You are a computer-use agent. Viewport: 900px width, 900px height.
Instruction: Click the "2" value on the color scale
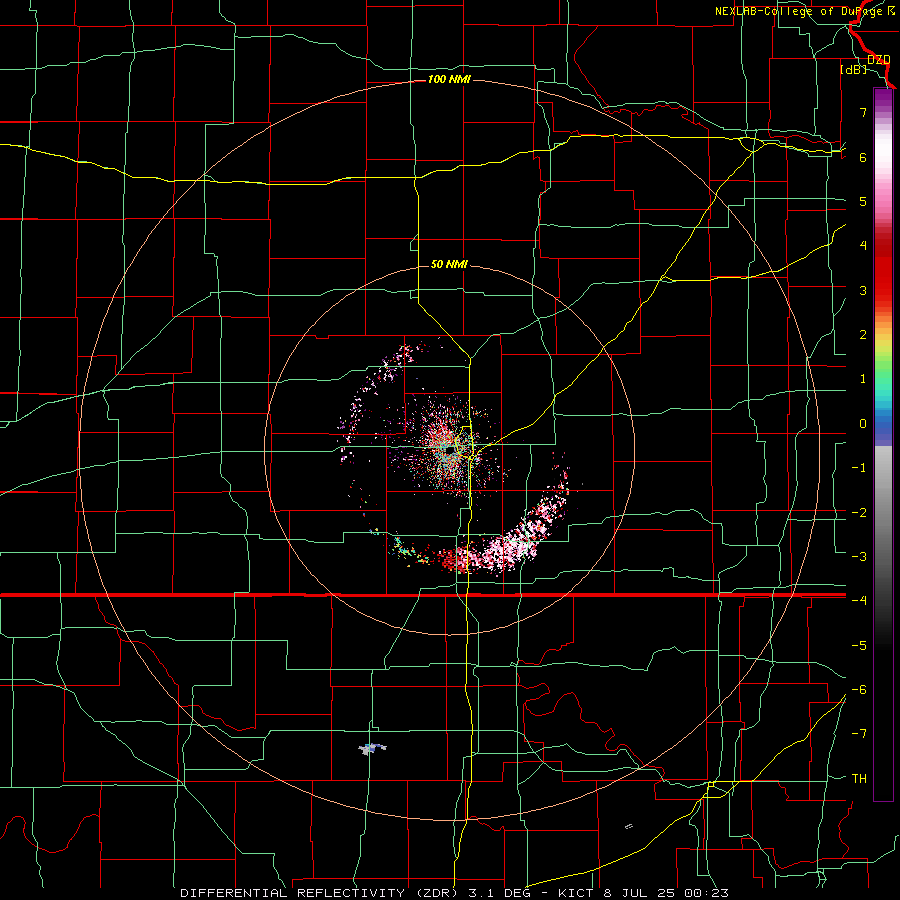(x=863, y=335)
